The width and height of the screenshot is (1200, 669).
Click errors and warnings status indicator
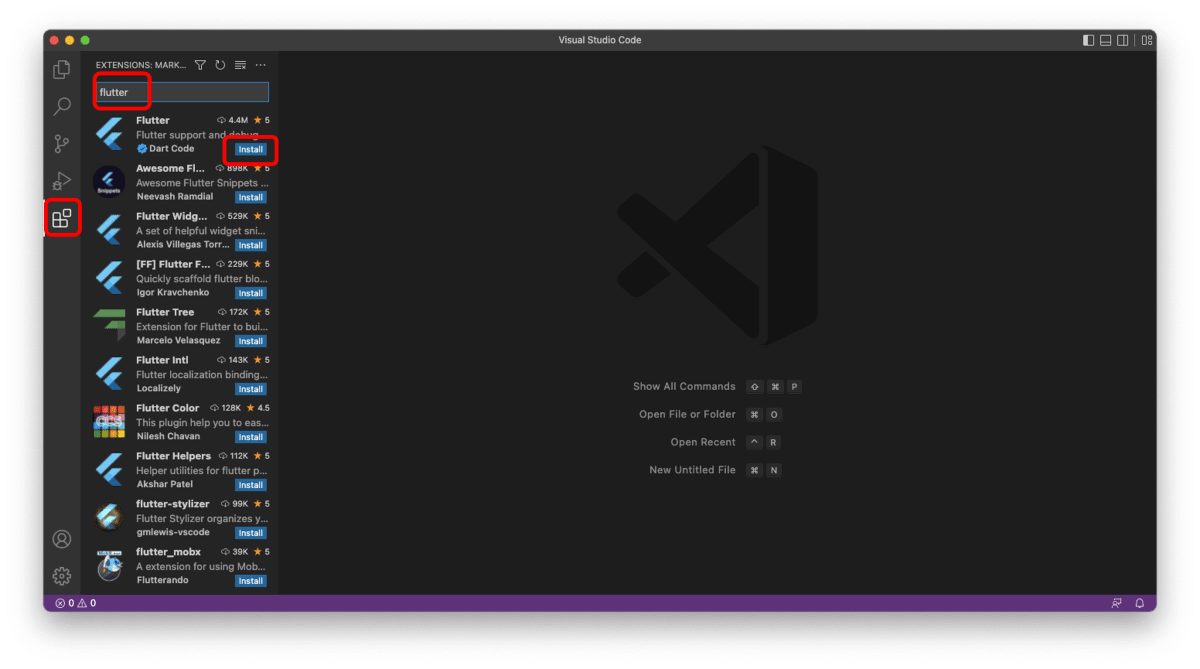point(76,603)
